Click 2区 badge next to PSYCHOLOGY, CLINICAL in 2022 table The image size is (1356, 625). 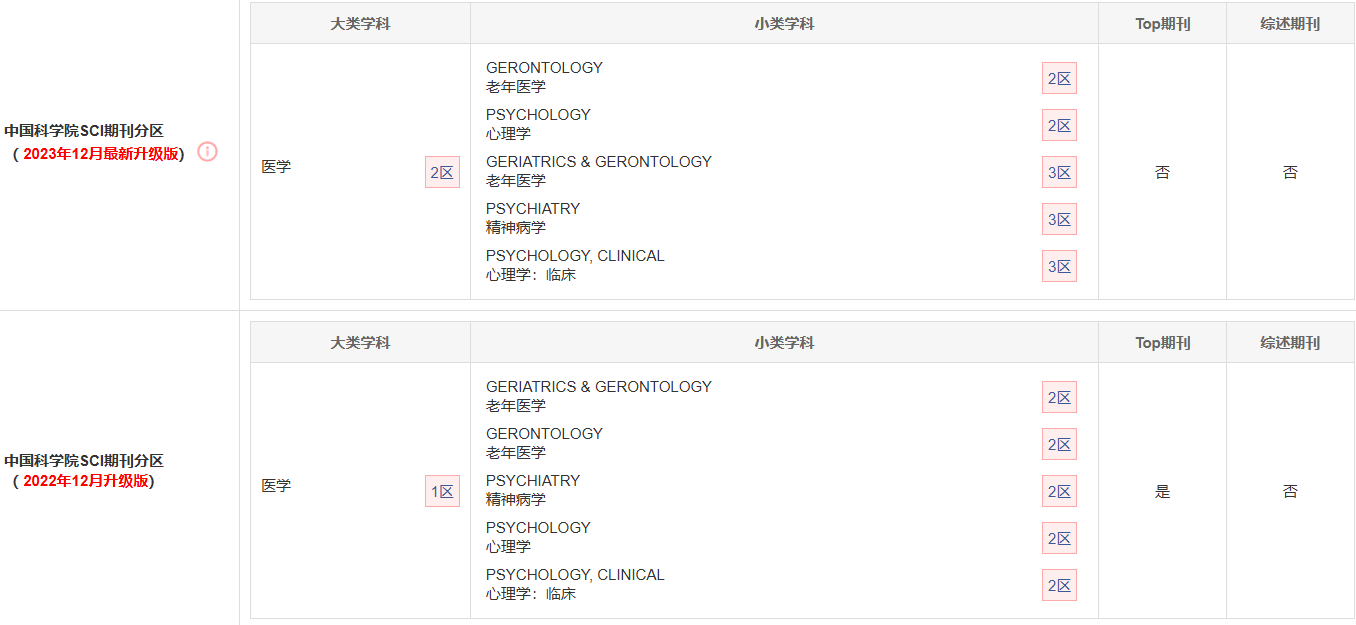(1059, 585)
